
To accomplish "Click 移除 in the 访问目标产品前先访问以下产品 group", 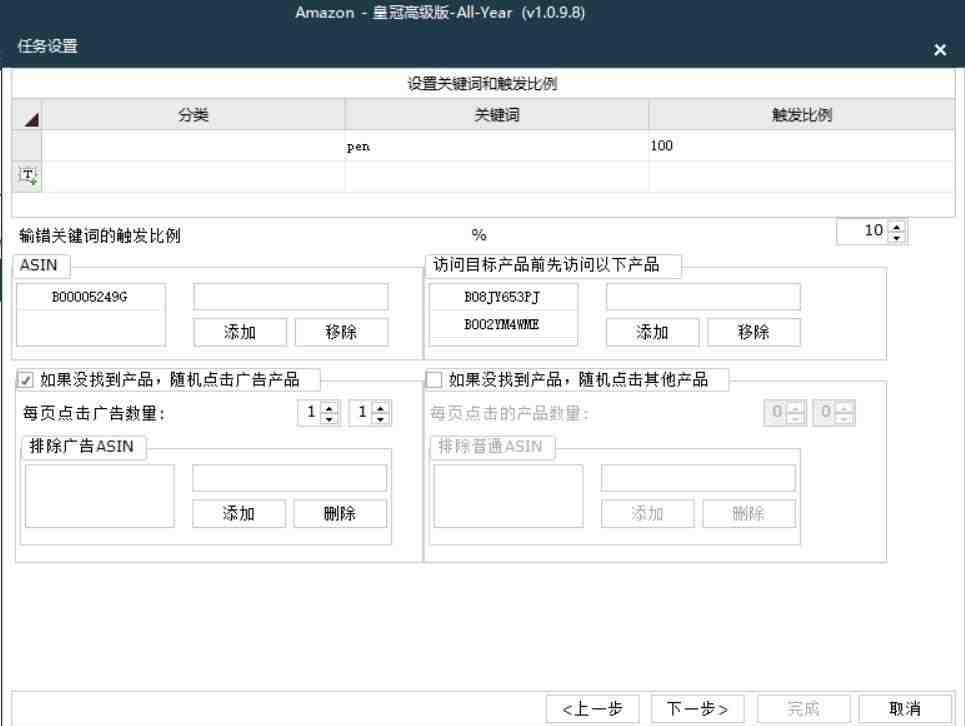I will coord(754,332).
